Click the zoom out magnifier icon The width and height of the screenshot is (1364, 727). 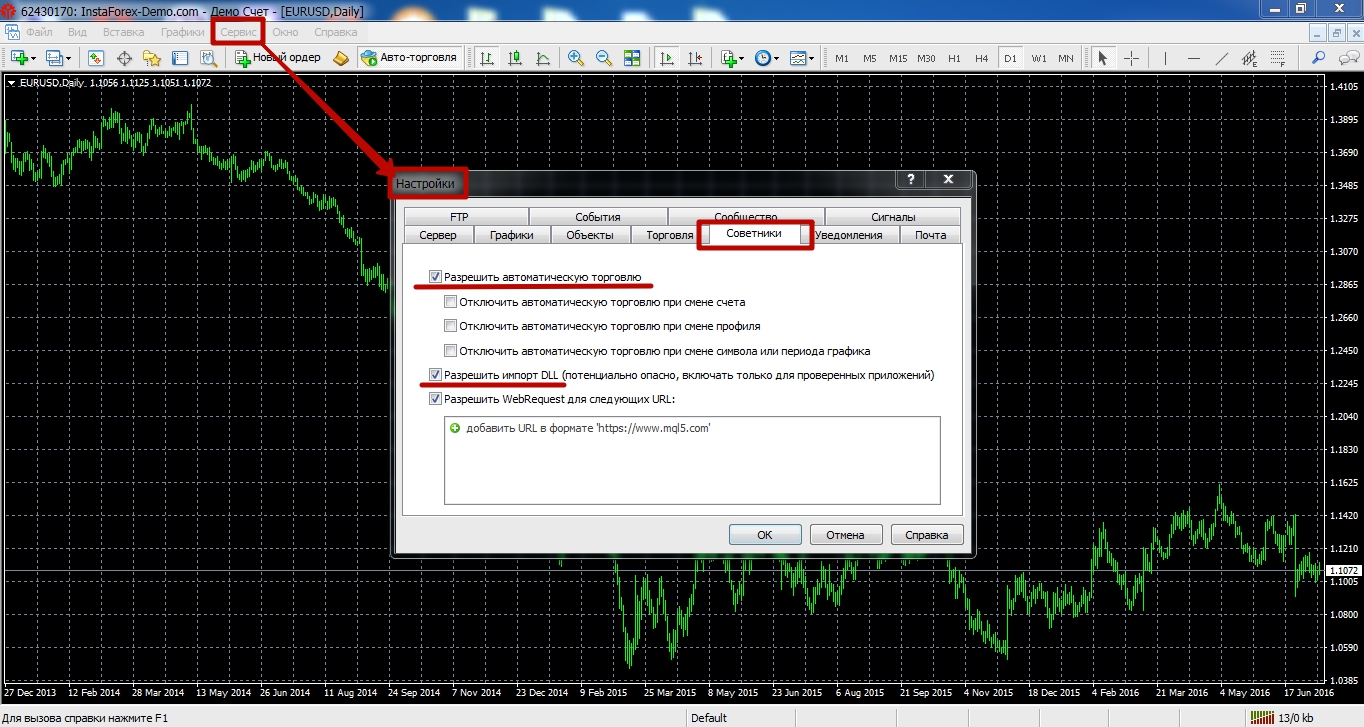[x=603, y=58]
